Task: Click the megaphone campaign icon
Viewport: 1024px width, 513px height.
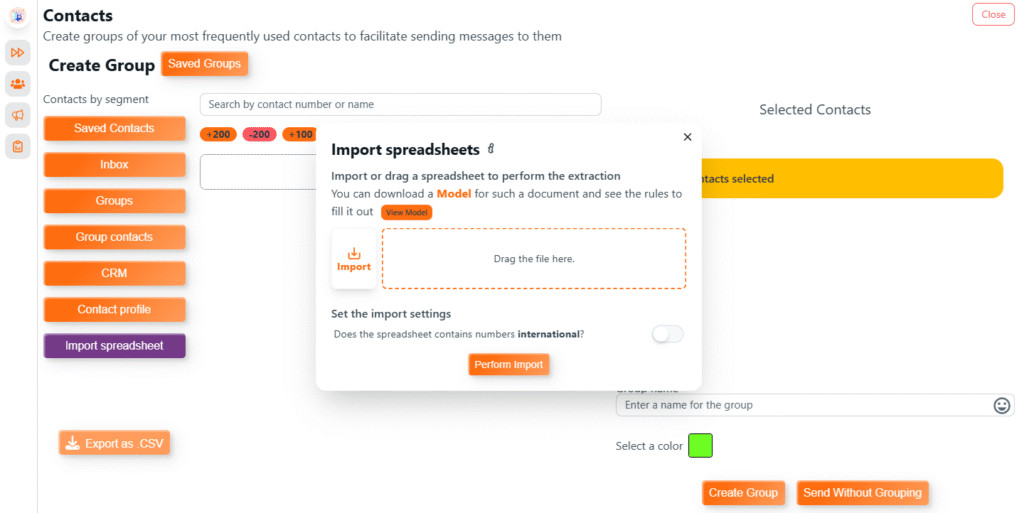Action: 18,116
